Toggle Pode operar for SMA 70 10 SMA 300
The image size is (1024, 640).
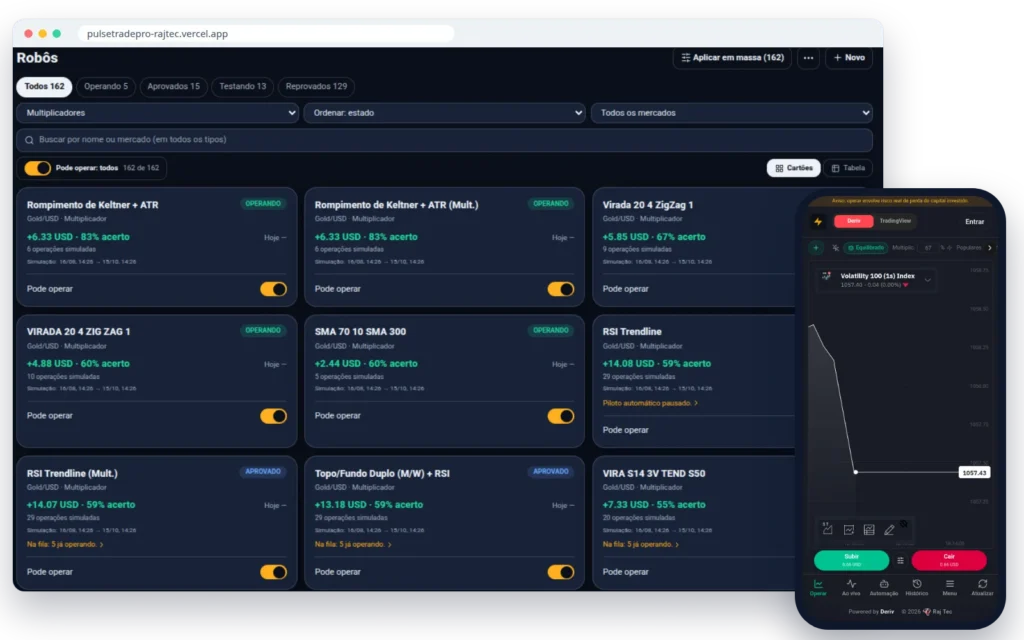click(560, 415)
